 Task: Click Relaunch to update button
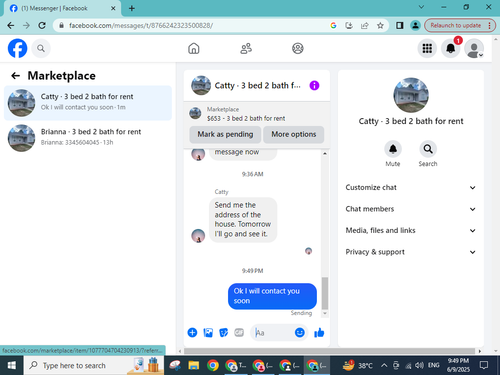point(459,26)
